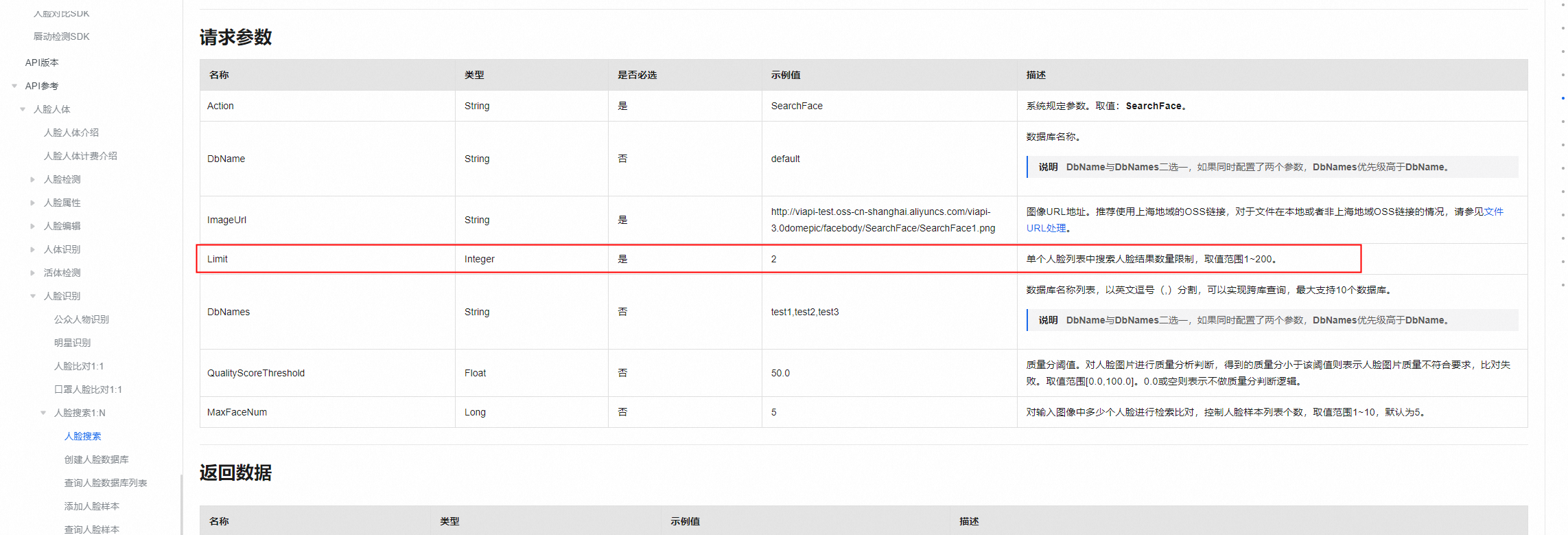
Task: Open the 人脸人体介绍 page
Action: pos(71,133)
